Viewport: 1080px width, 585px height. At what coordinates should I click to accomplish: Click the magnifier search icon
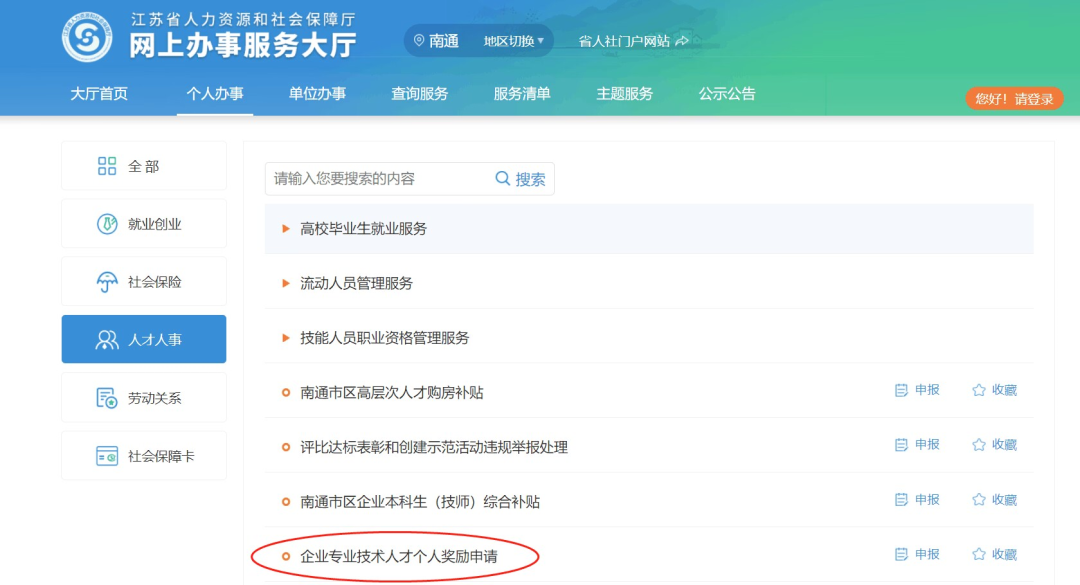click(x=503, y=178)
